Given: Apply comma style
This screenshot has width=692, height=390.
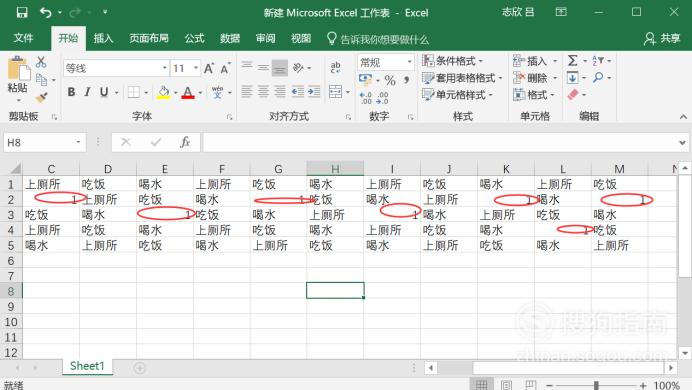Looking at the screenshot, I should point(406,80).
